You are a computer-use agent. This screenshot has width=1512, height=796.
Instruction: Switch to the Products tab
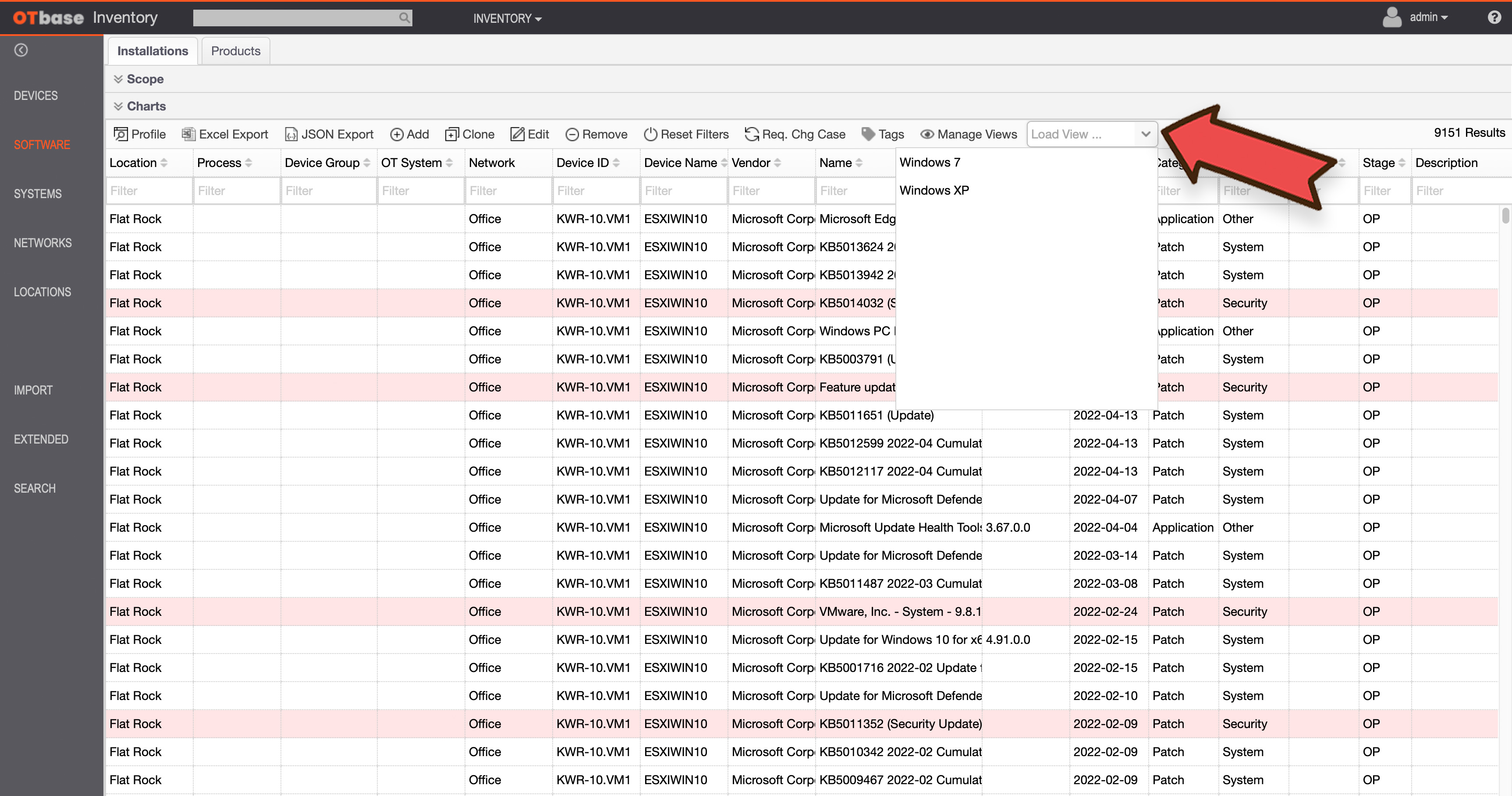(235, 50)
